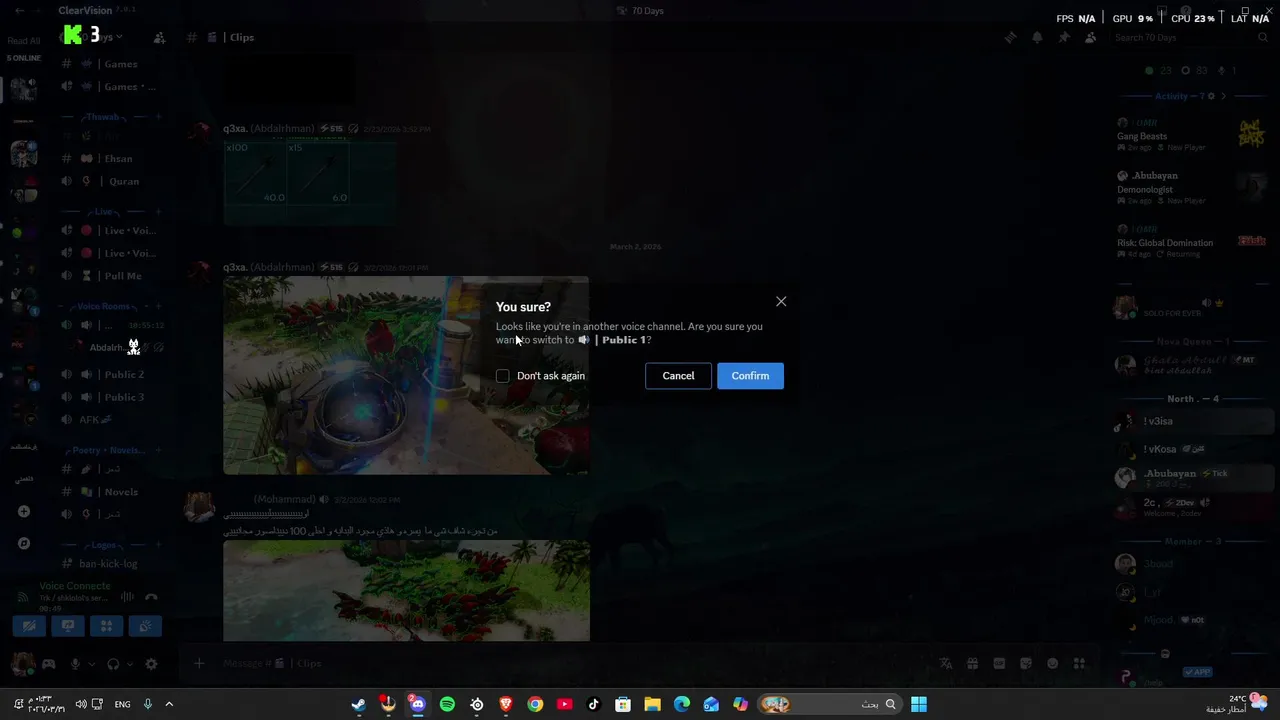1280x720 pixels.
Task: Open Discord from the taskbar
Action: pos(417,704)
